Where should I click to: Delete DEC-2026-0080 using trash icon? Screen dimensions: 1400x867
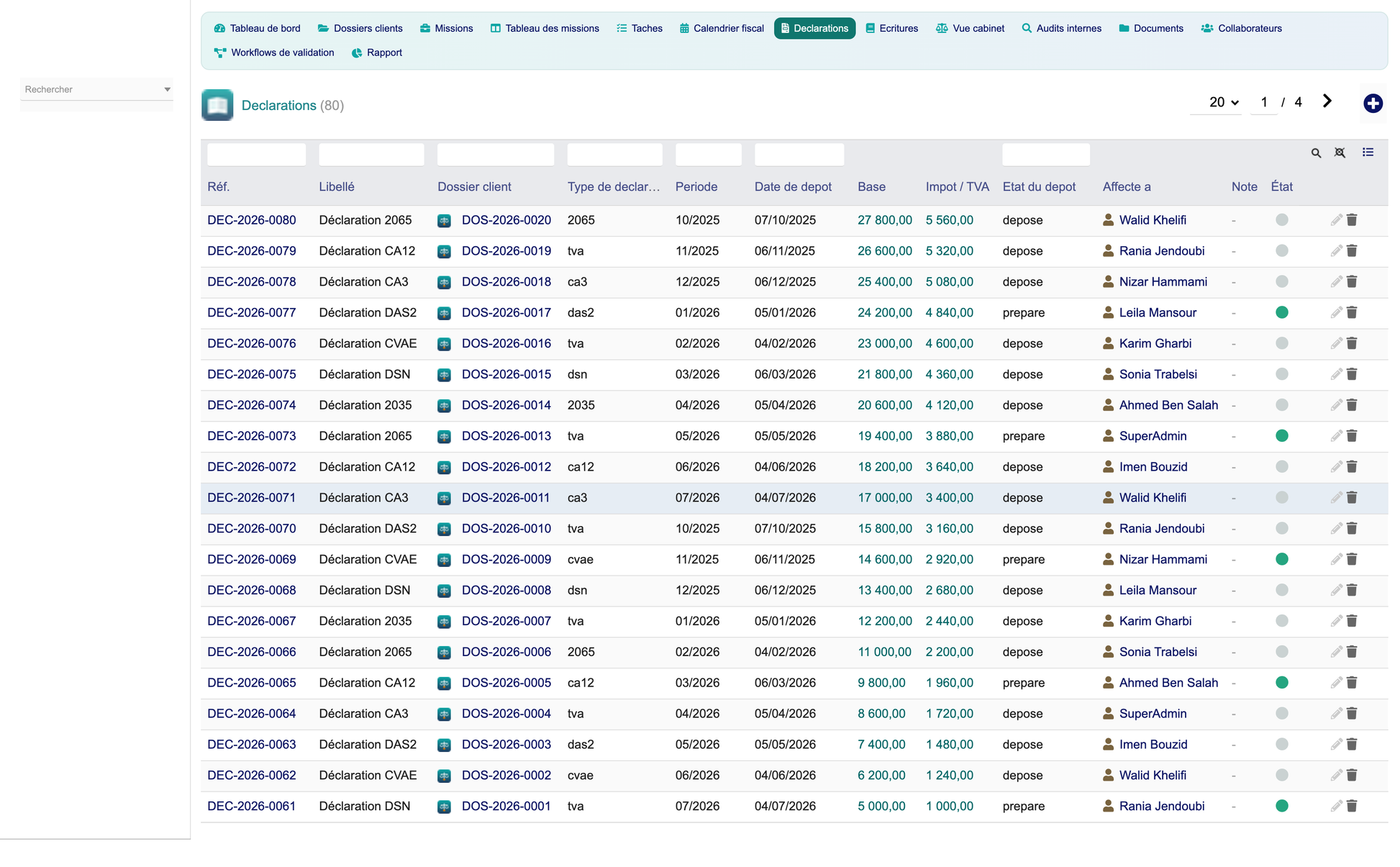tap(1352, 220)
